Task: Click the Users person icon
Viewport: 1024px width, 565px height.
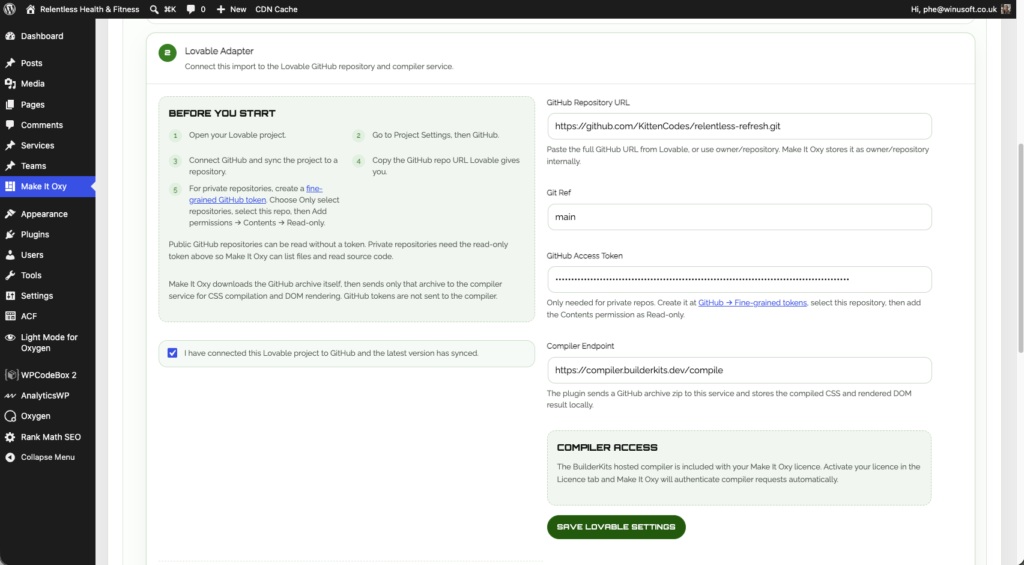Action: (x=10, y=255)
